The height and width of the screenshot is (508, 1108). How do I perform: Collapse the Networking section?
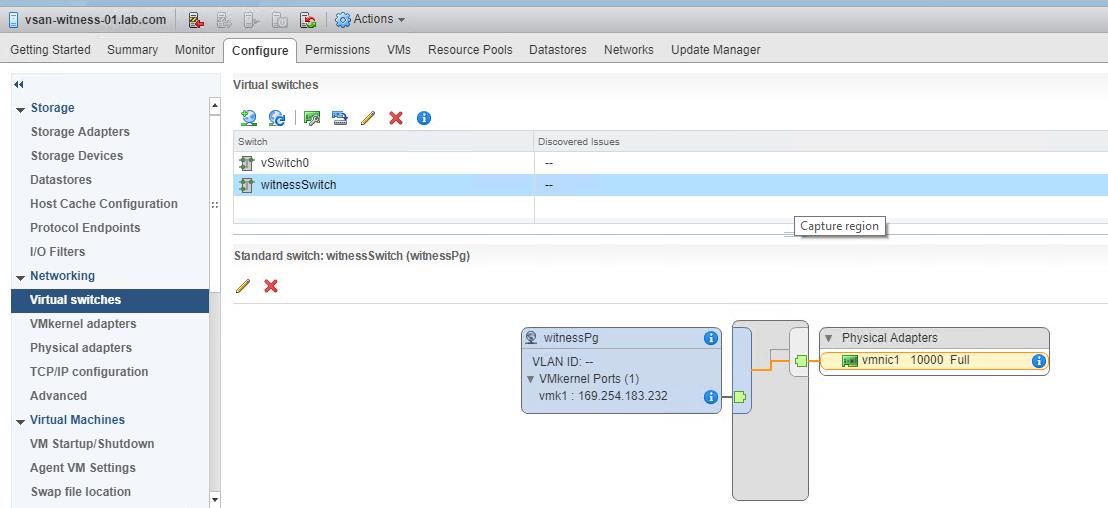[20, 278]
